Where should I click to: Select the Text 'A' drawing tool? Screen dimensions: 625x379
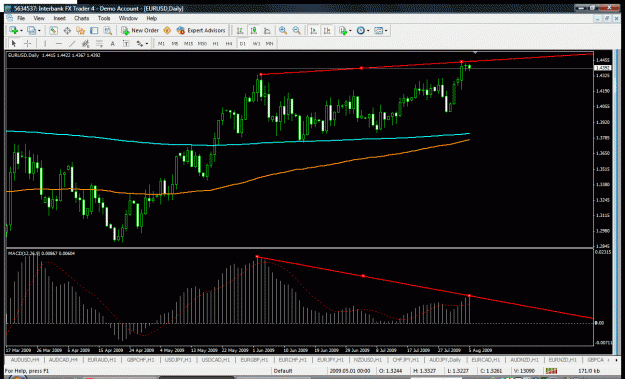coord(112,43)
